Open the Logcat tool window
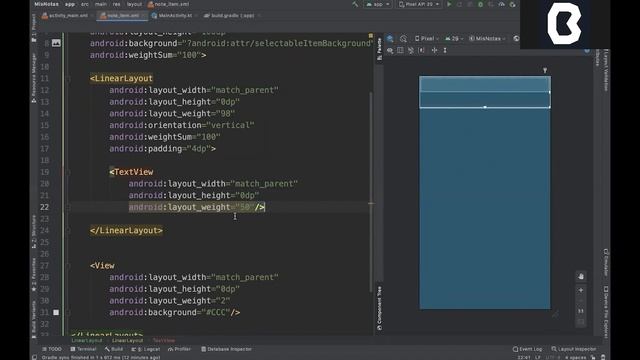The height and width of the screenshot is (360, 640). (x=146, y=349)
